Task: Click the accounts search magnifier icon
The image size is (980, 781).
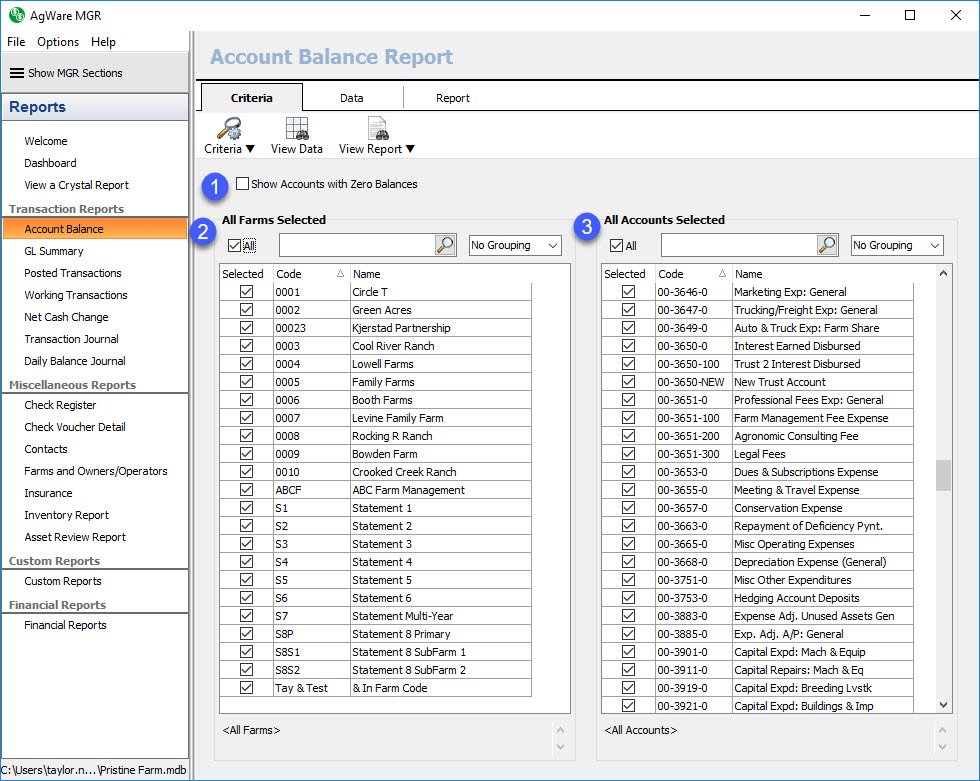Action: coord(827,245)
